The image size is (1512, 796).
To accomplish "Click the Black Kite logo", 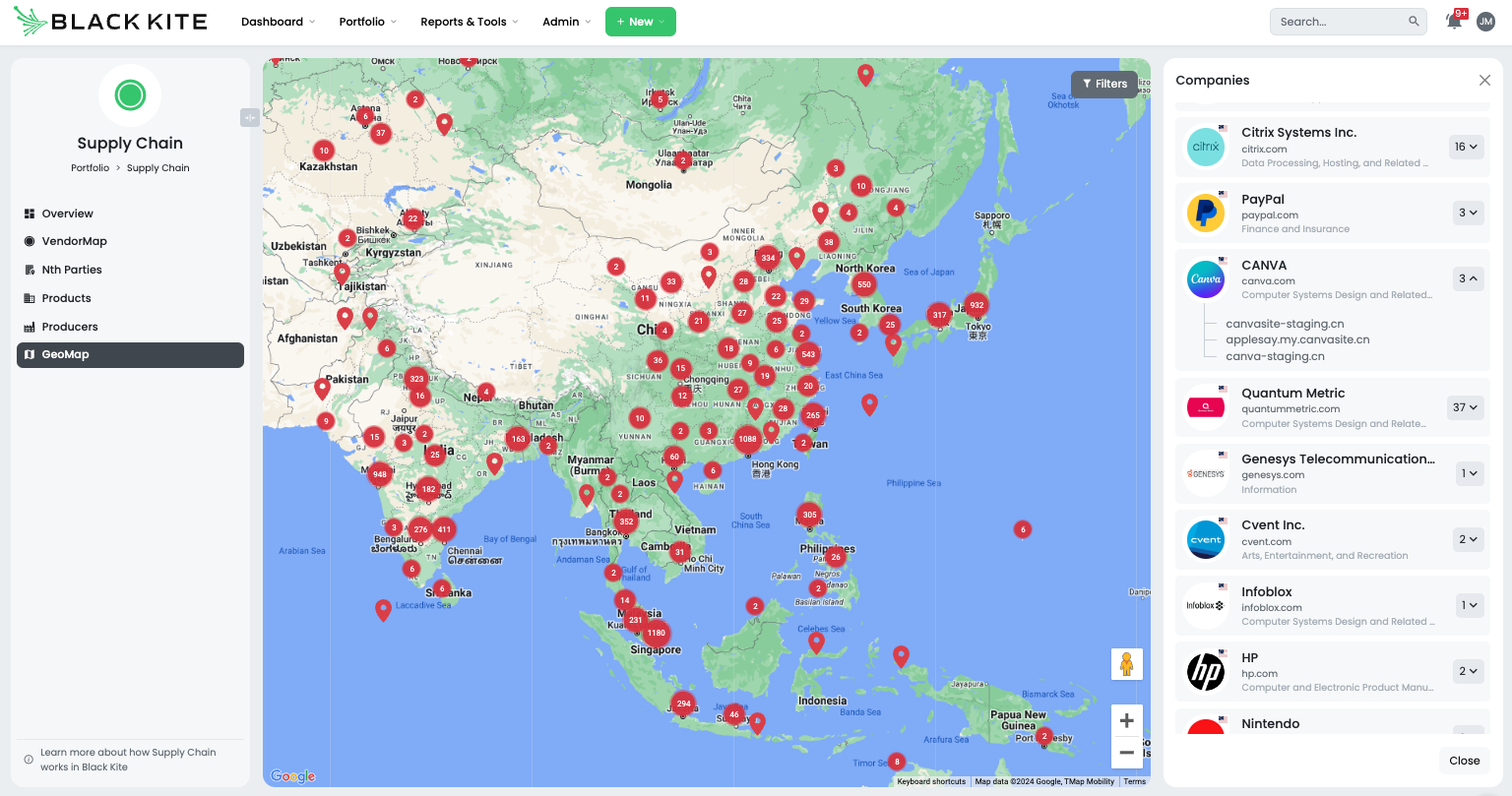I will (x=108, y=21).
